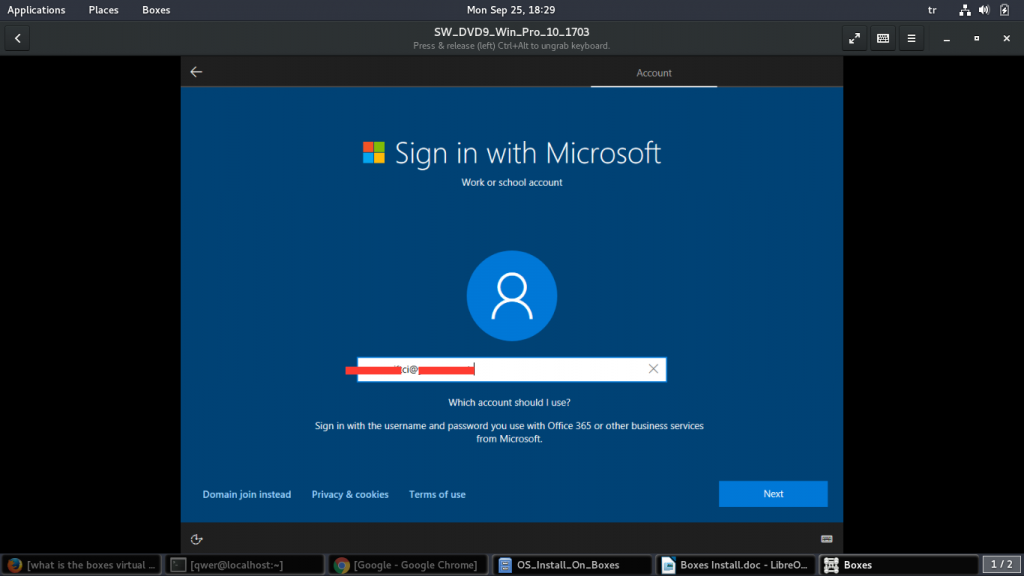Select the Account tab
Image resolution: width=1024 pixels, height=576 pixels.
click(654, 73)
